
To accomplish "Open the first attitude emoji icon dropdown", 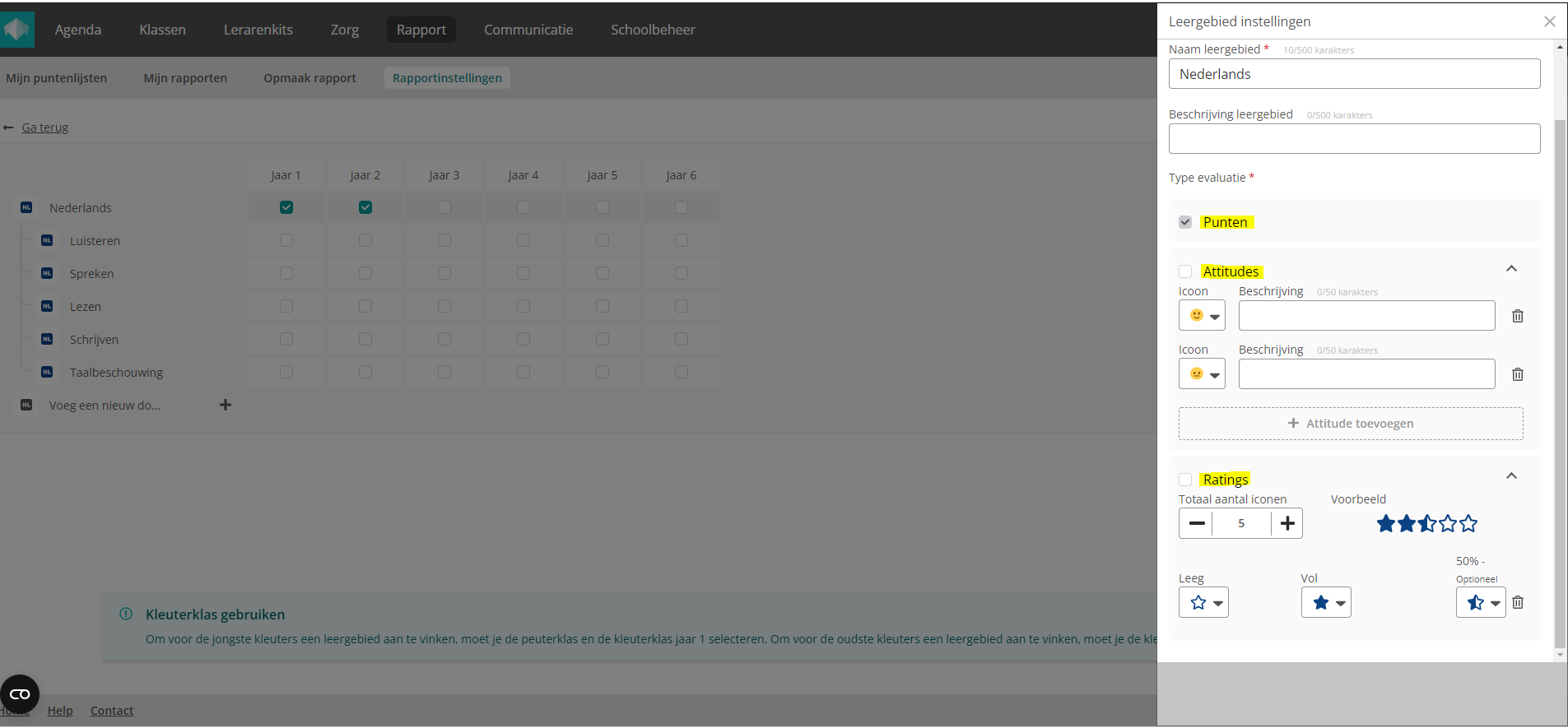I will coord(1202,316).
